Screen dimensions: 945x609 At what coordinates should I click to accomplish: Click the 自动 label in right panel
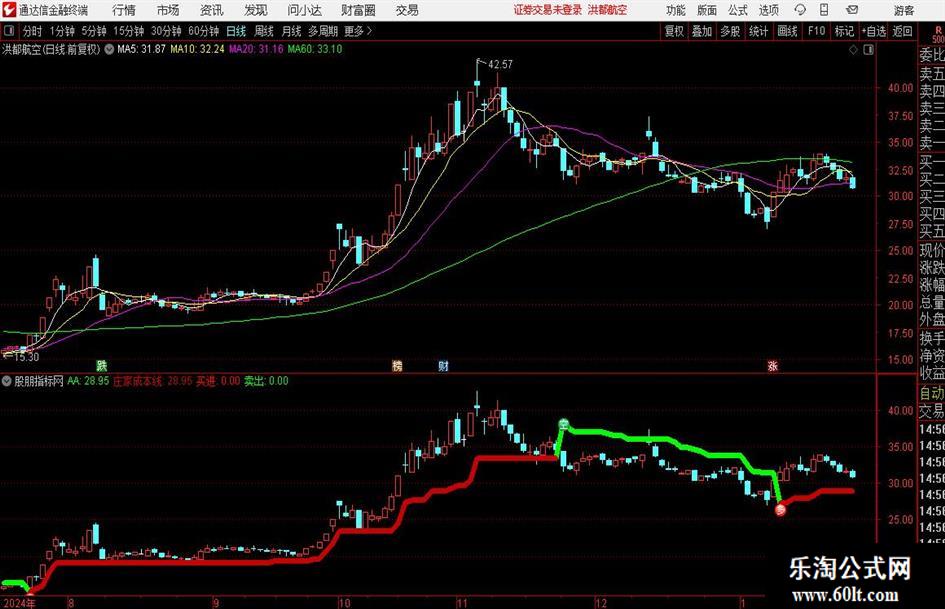coord(932,393)
